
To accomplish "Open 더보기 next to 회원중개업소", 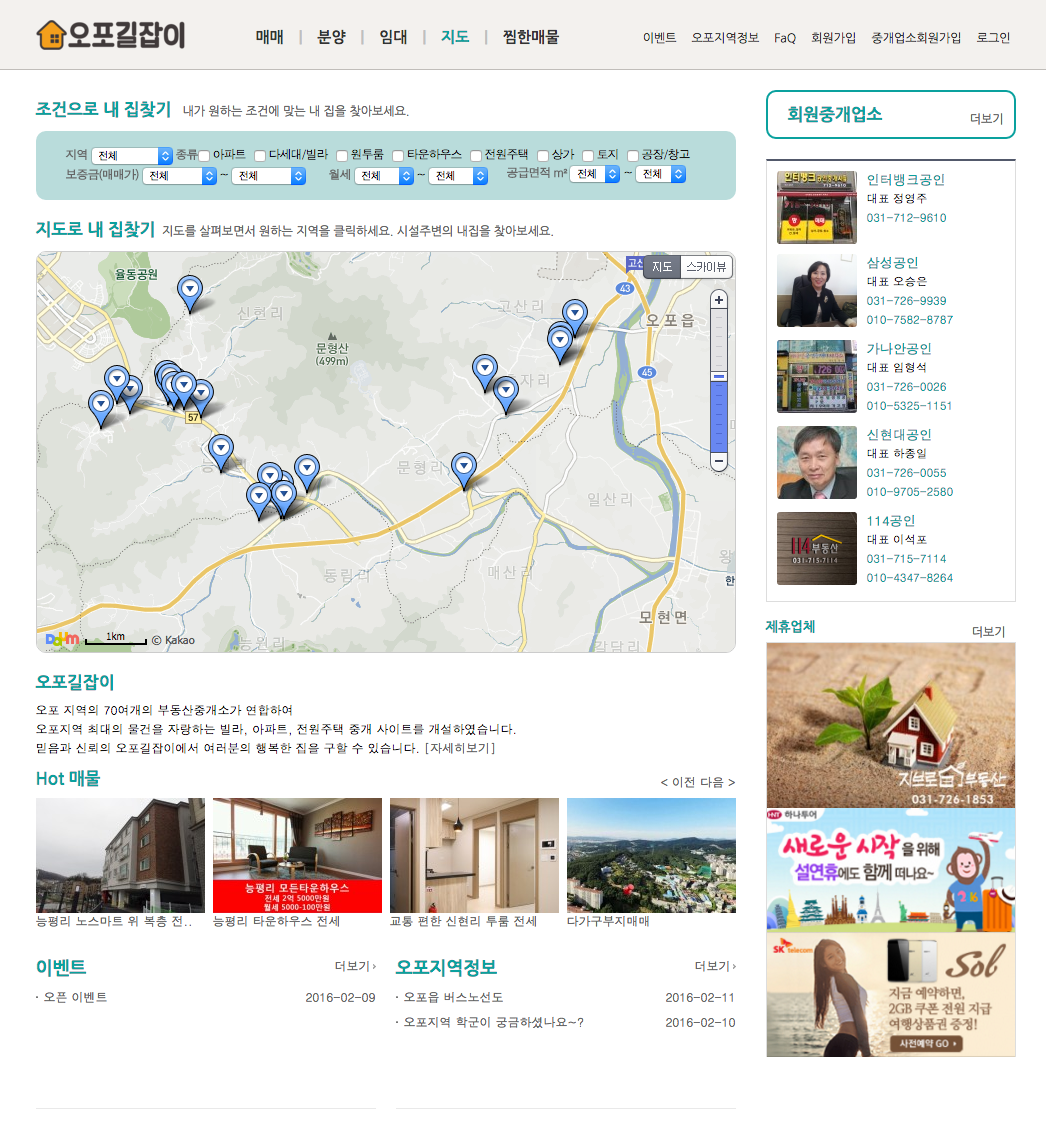I will click(986, 119).
